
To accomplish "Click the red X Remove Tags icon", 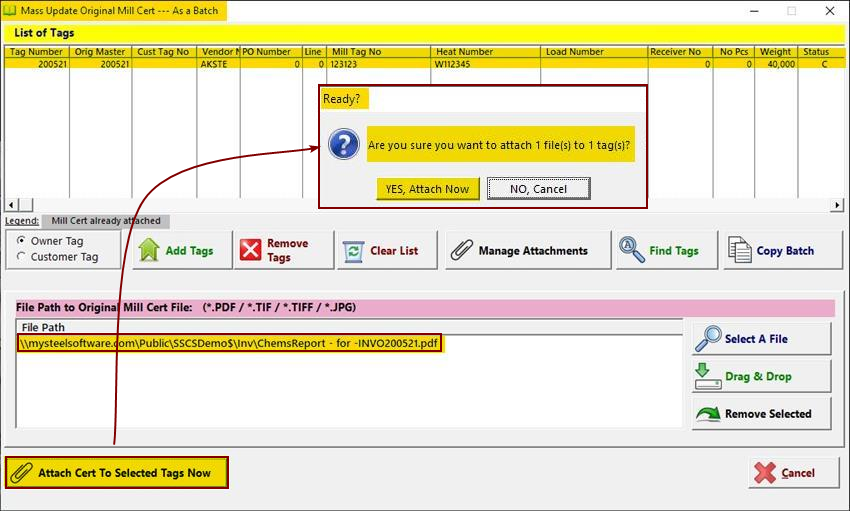I will (250, 250).
